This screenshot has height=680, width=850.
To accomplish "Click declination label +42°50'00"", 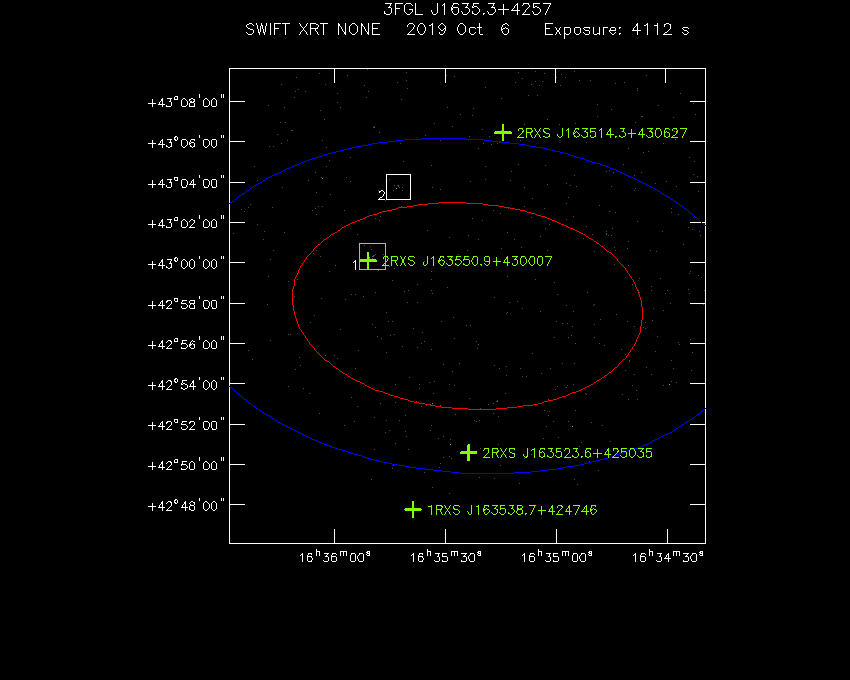I will pos(186,465).
